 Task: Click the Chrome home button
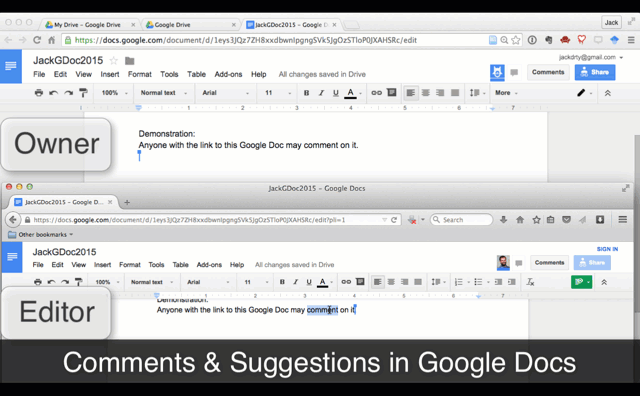point(51,40)
